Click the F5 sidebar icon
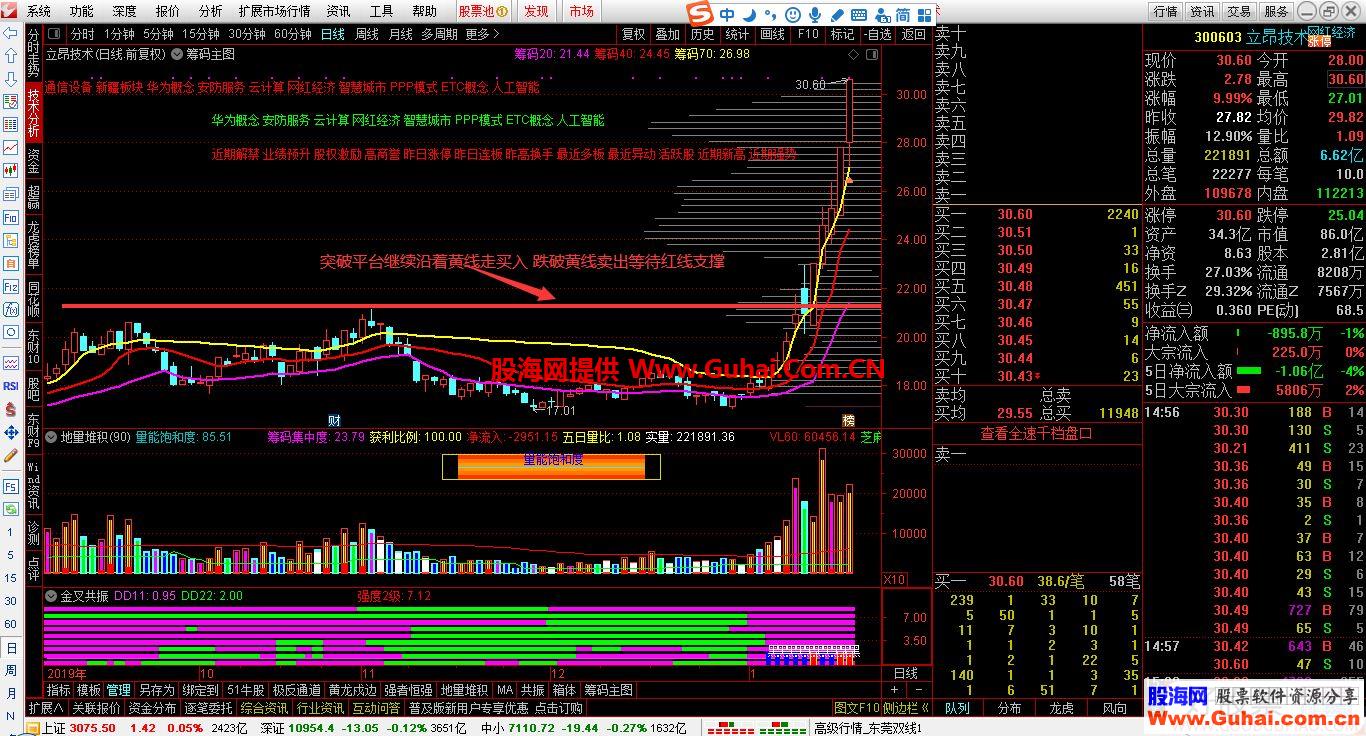 pyautogui.click(x=10, y=486)
